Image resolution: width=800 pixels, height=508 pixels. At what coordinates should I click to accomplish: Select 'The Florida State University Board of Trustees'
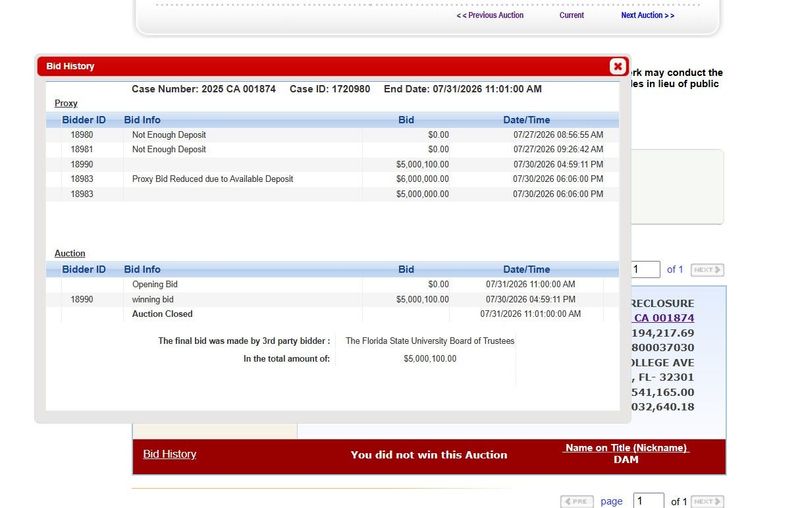tap(430, 341)
